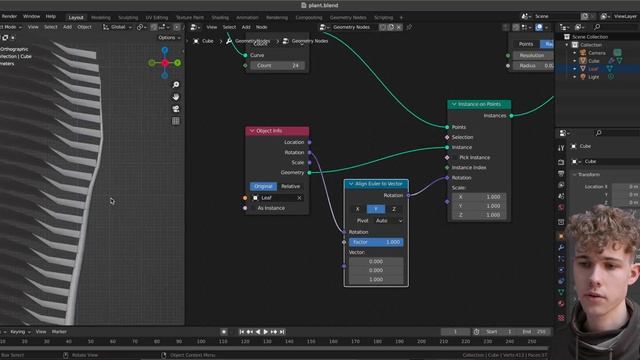
Task: Click the blue Z axis gizmo handle
Action: (x=164, y=50)
